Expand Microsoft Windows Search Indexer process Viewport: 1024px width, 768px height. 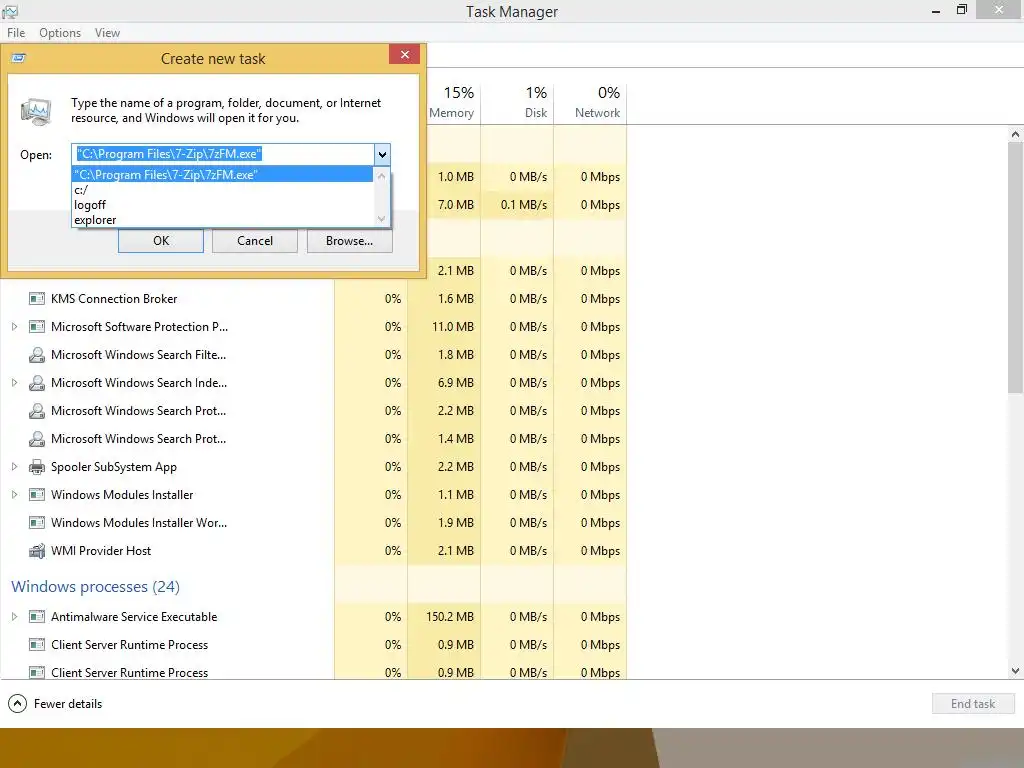click(x=14, y=383)
